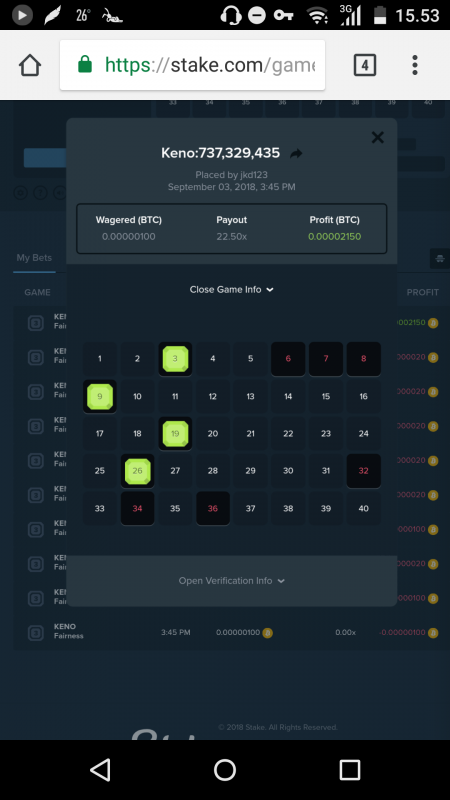Select Keno tile number 9 gem
The width and height of the screenshot is (450, 800).
[99, 396]
